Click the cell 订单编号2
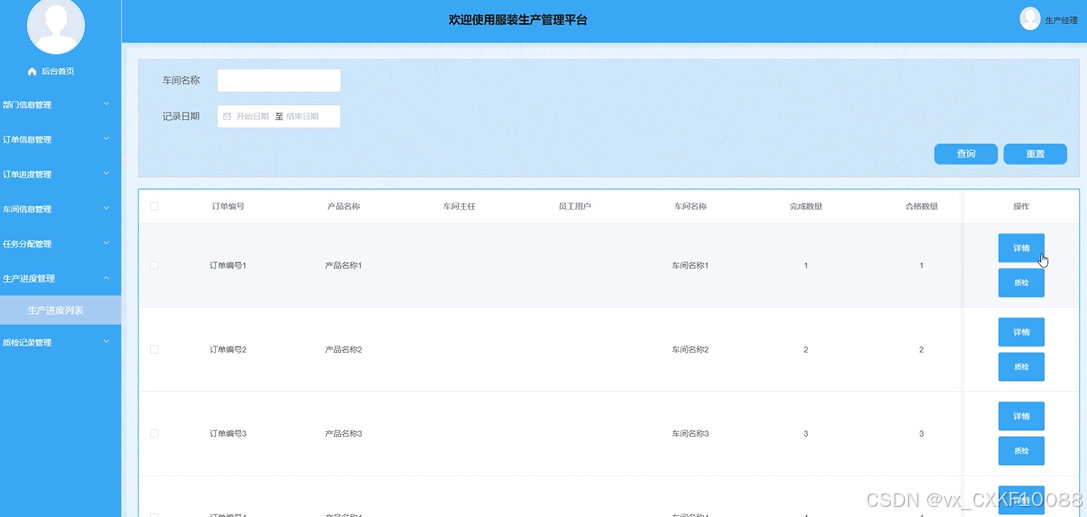 (228, 349)
